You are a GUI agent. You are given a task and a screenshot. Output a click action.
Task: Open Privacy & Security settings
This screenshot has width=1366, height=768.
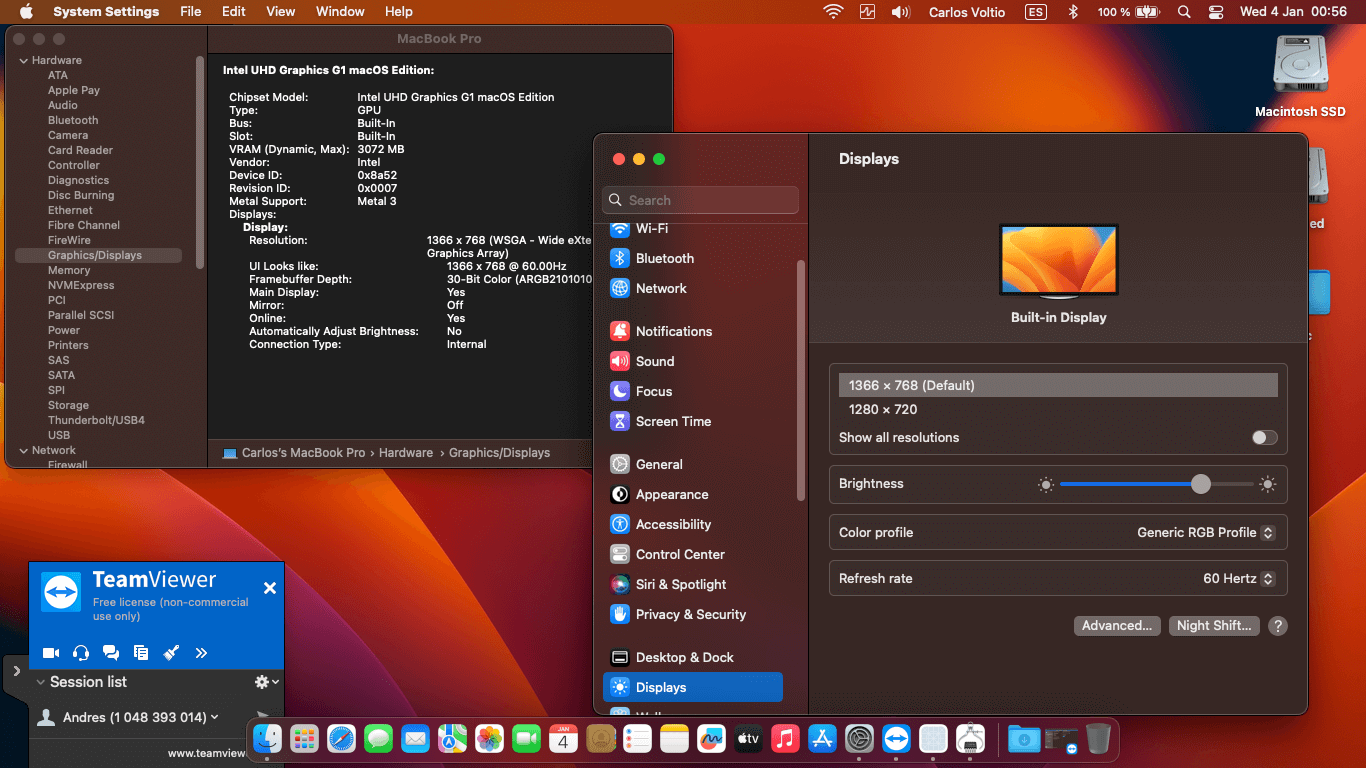click(690, 614)
